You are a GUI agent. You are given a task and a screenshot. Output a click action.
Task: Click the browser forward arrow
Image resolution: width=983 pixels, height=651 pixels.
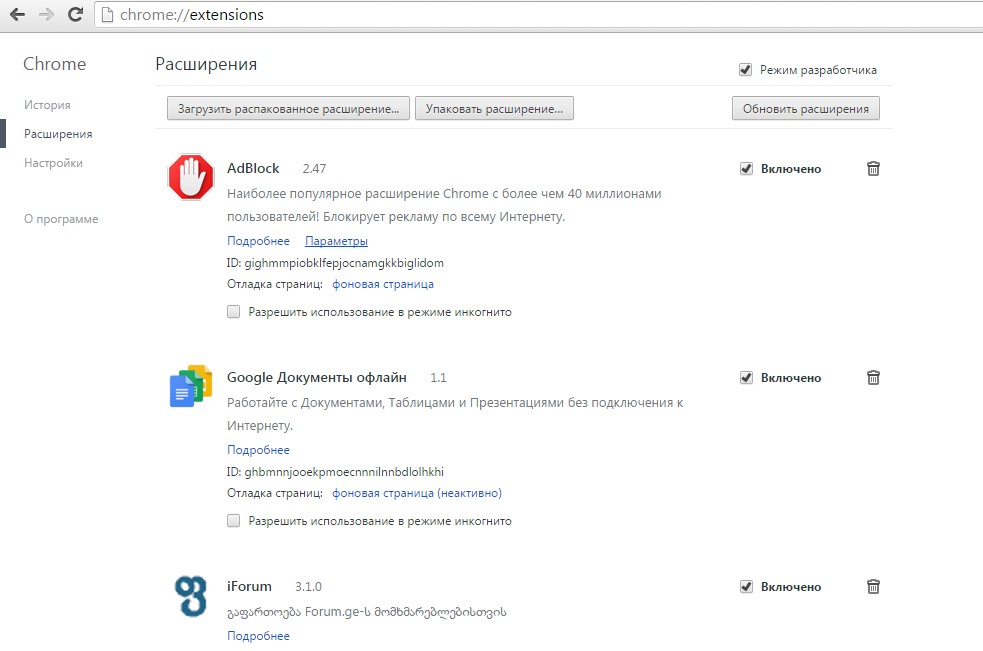click(x=46, y=14)
